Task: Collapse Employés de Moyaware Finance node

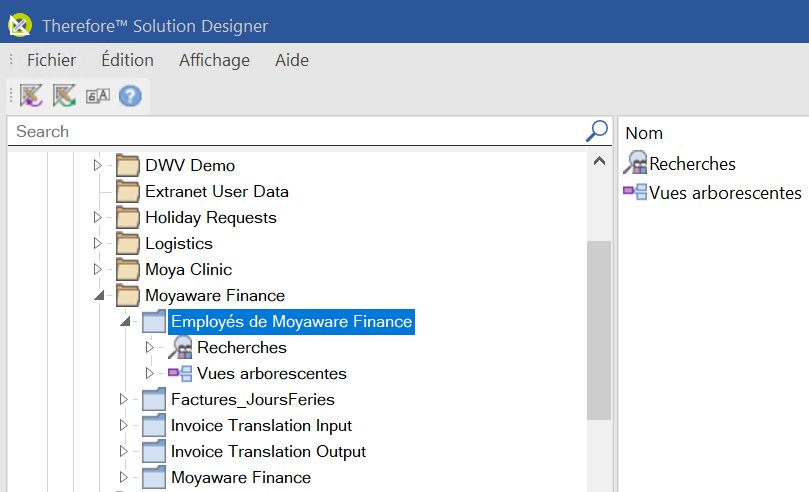Action: click(x=125, y=322)
